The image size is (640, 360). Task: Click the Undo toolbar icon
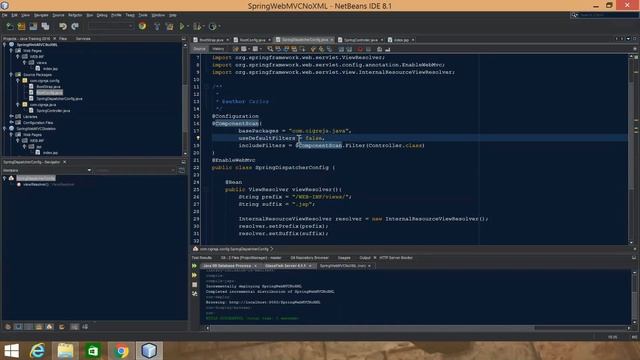(x=63, y=27)
